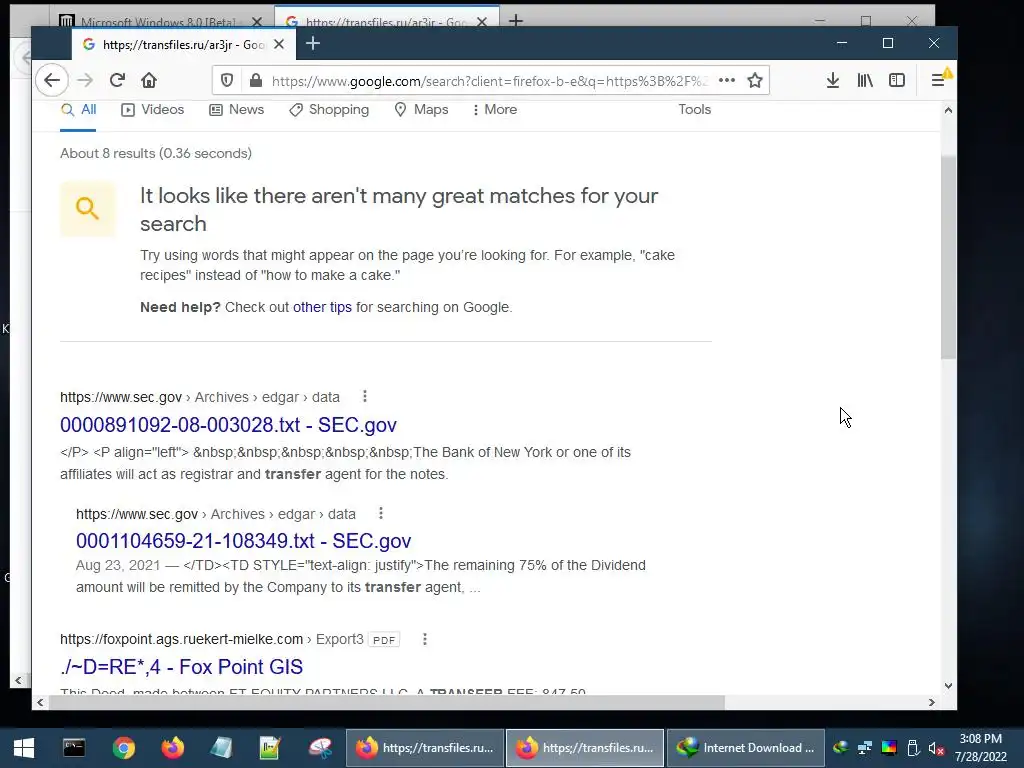Click the vertical scrollbar thumb
Screen dimensions: 1024x768
pos(948,257)
